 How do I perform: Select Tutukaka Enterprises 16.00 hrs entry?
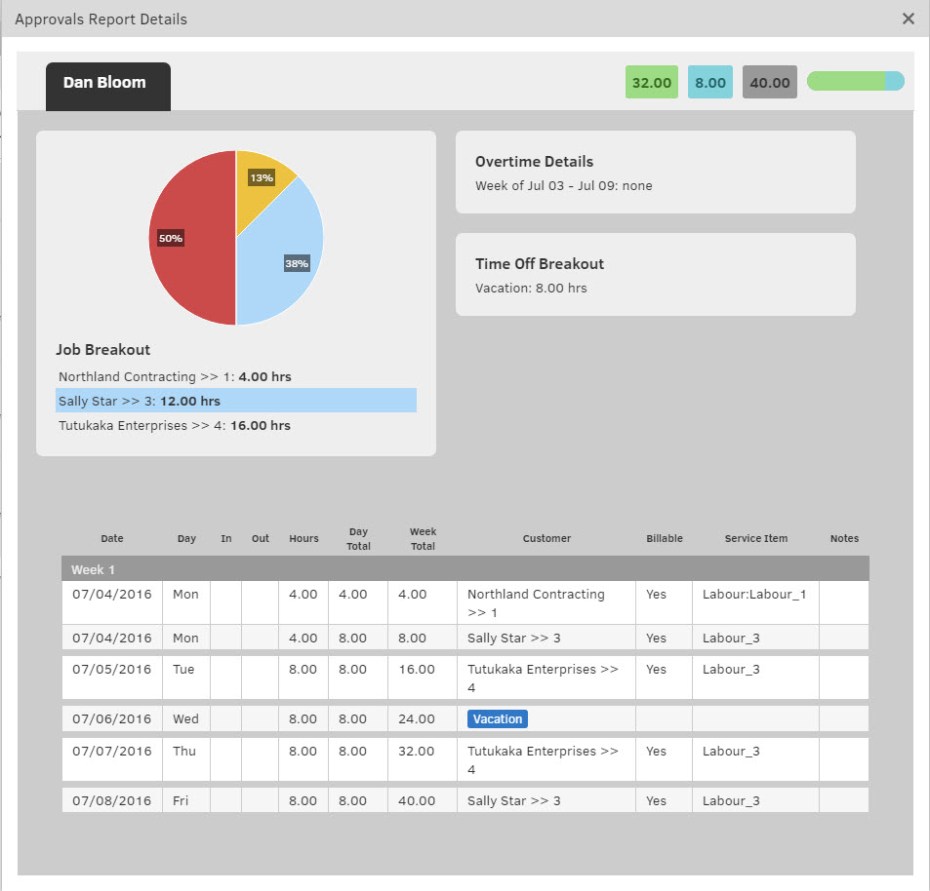pos(175,426)
